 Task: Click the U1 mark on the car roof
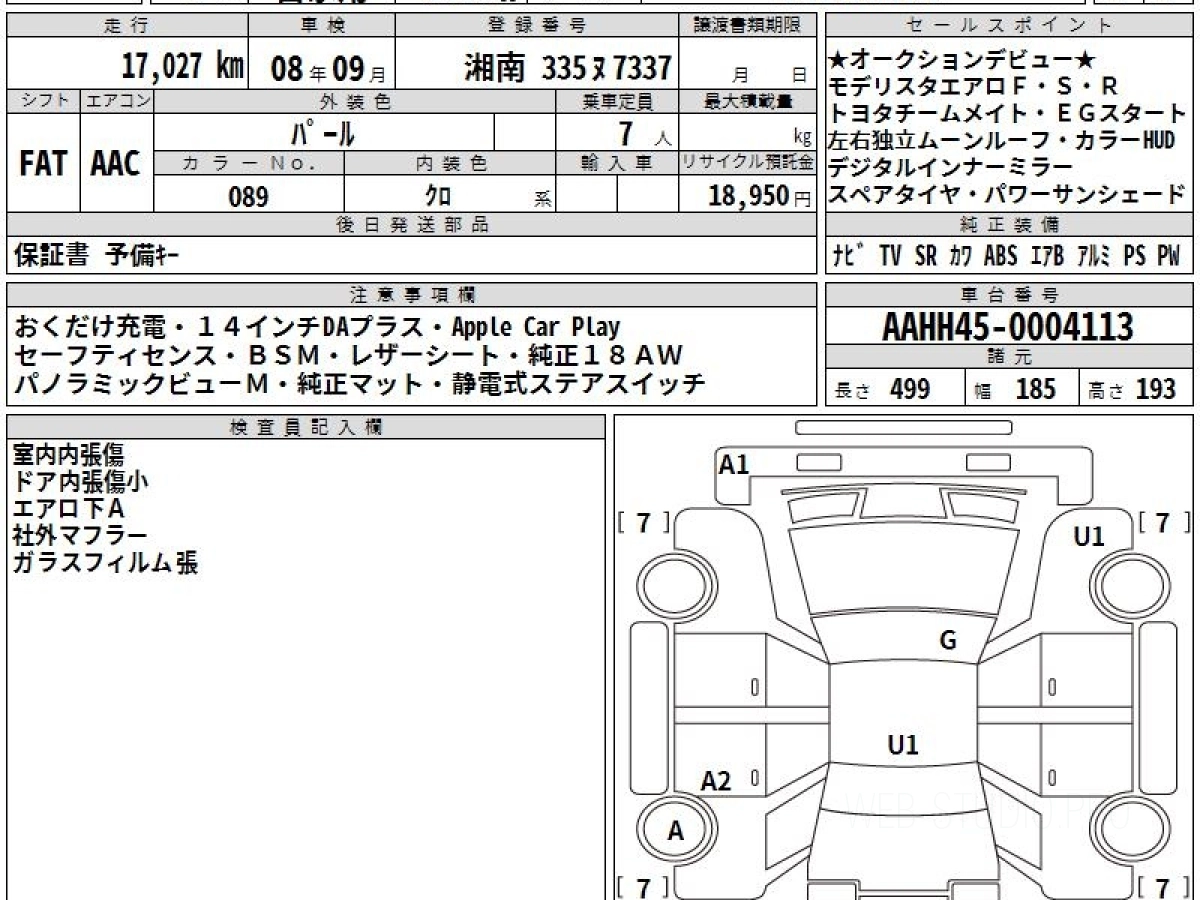903,744
